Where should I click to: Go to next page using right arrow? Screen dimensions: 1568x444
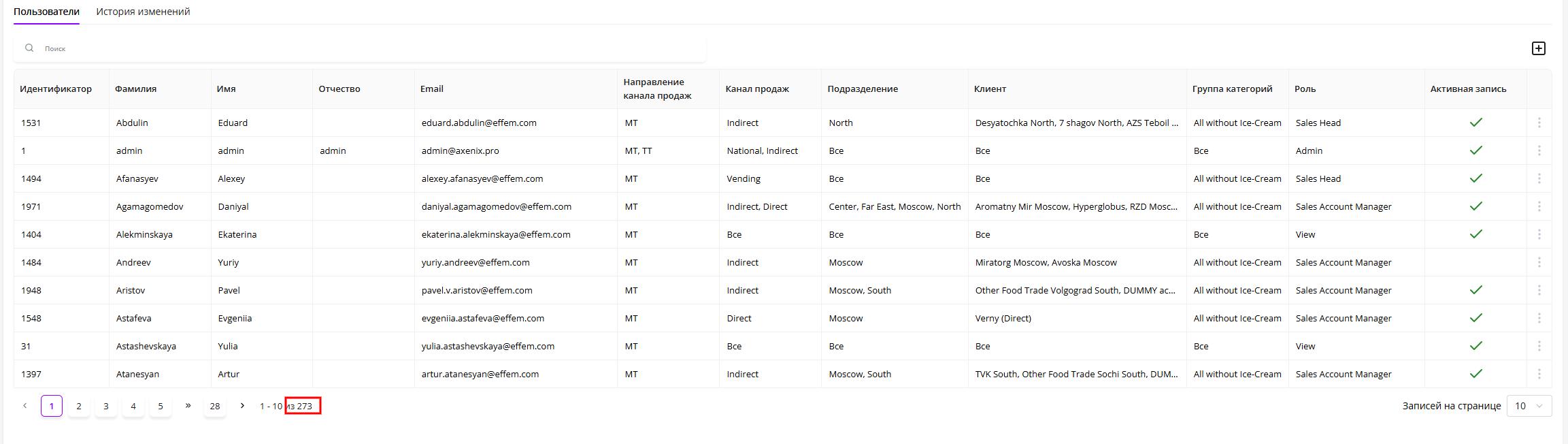242,406
